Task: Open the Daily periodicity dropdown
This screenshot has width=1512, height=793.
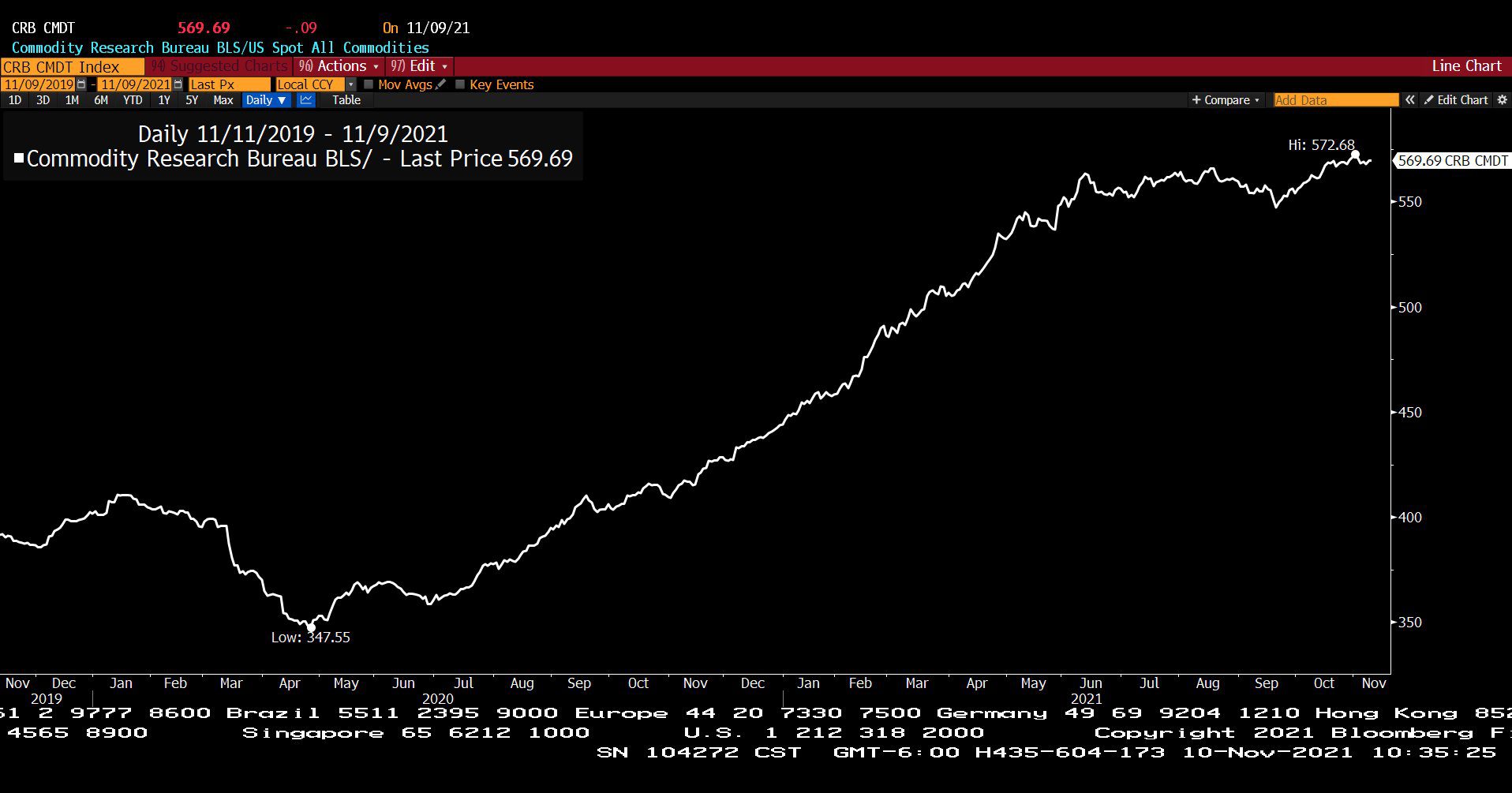Action: tap(265, 100)
